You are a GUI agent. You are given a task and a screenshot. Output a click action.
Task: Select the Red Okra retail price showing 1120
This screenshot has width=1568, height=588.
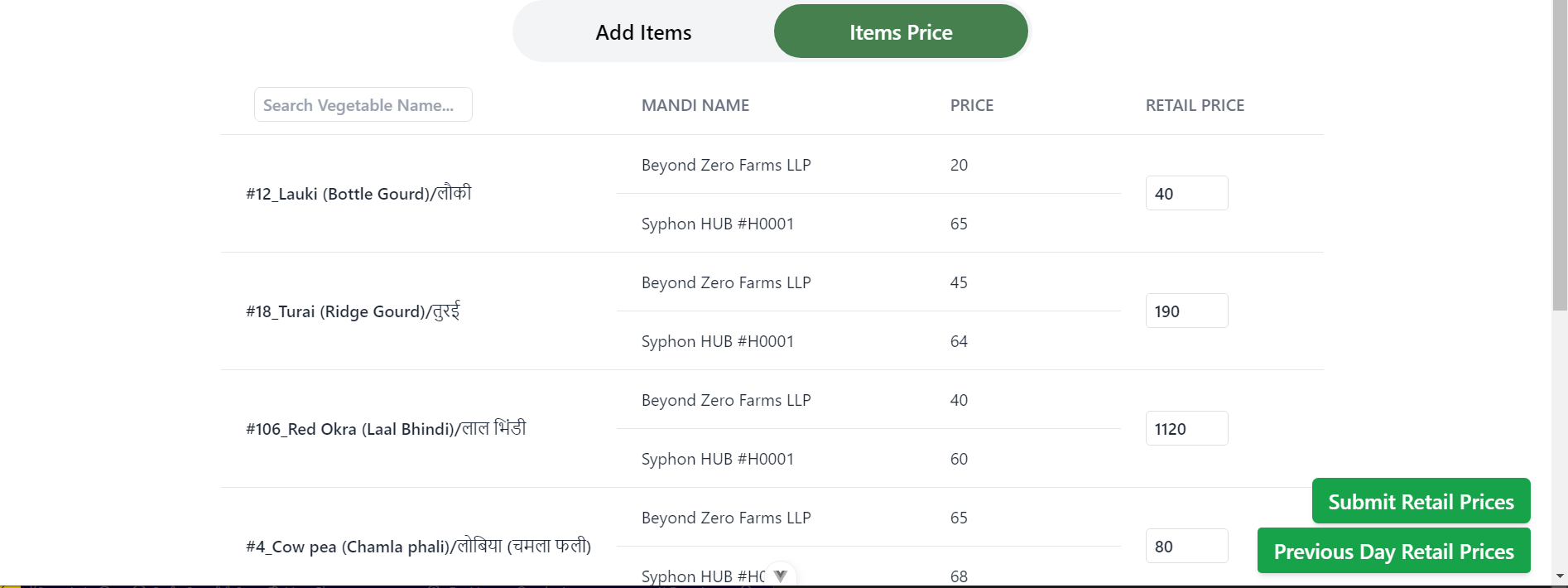(1186, 428)
